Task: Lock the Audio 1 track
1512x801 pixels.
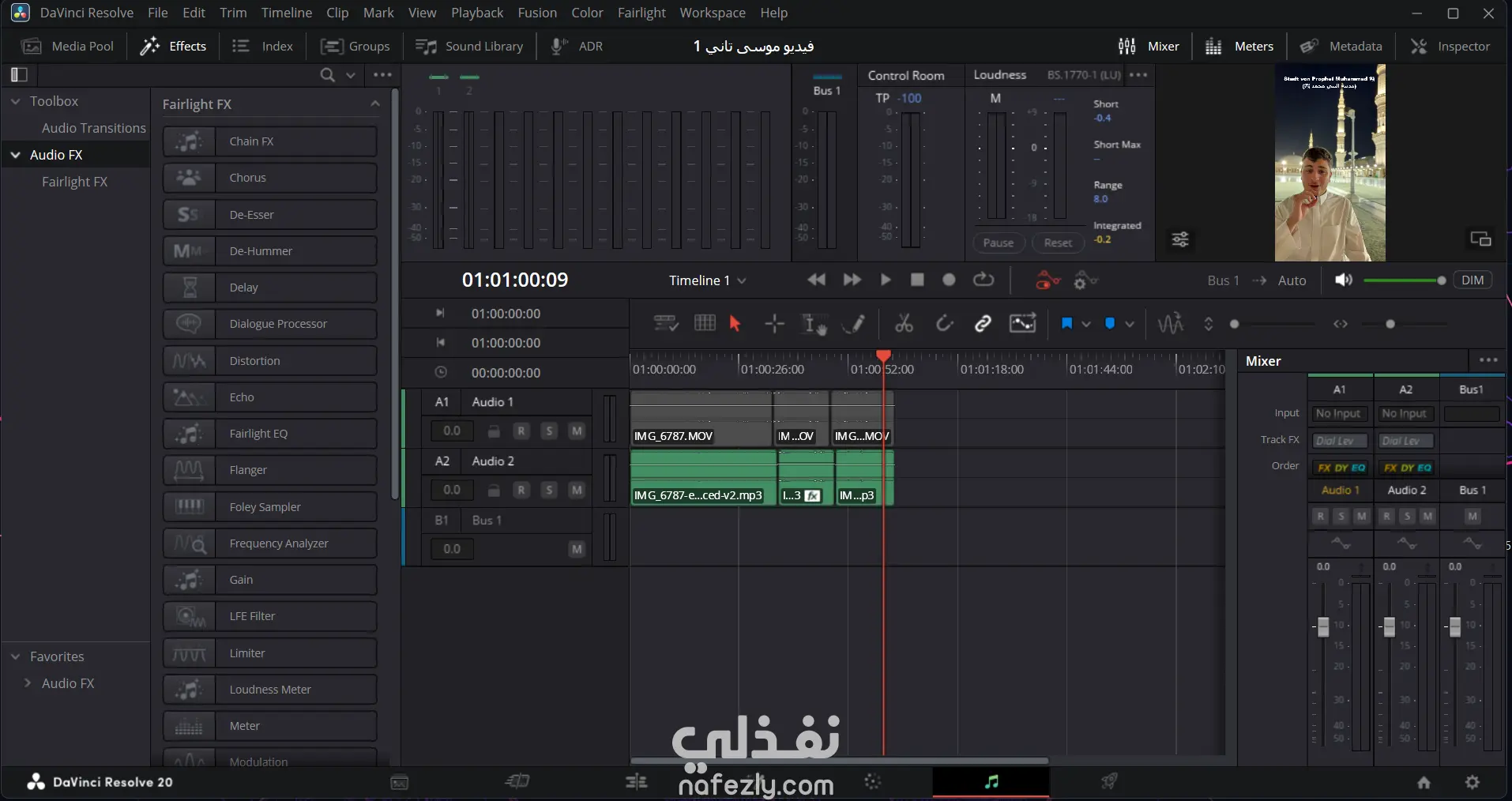Action: pos(494,431)
